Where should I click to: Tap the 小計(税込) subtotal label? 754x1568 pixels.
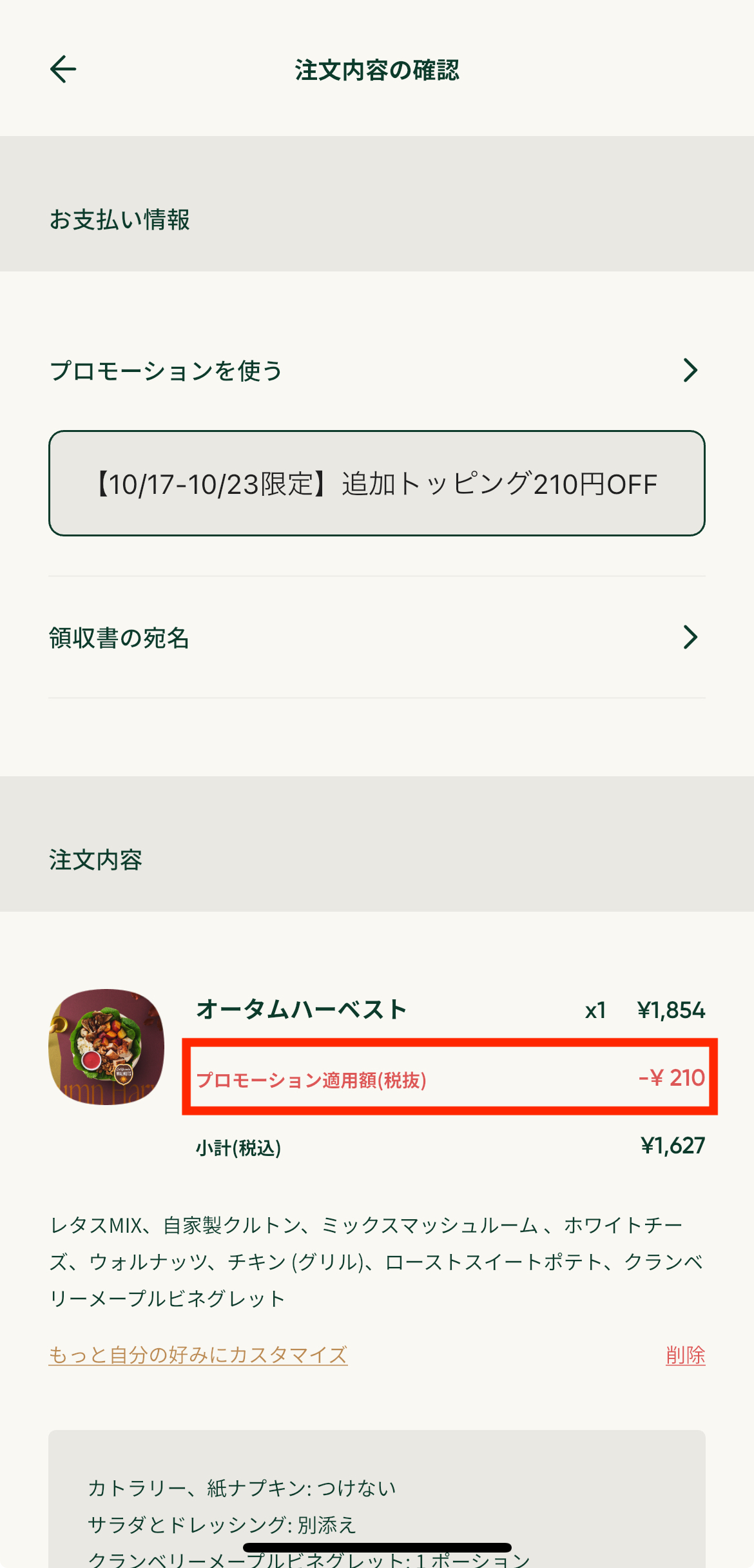point(238,1148)
